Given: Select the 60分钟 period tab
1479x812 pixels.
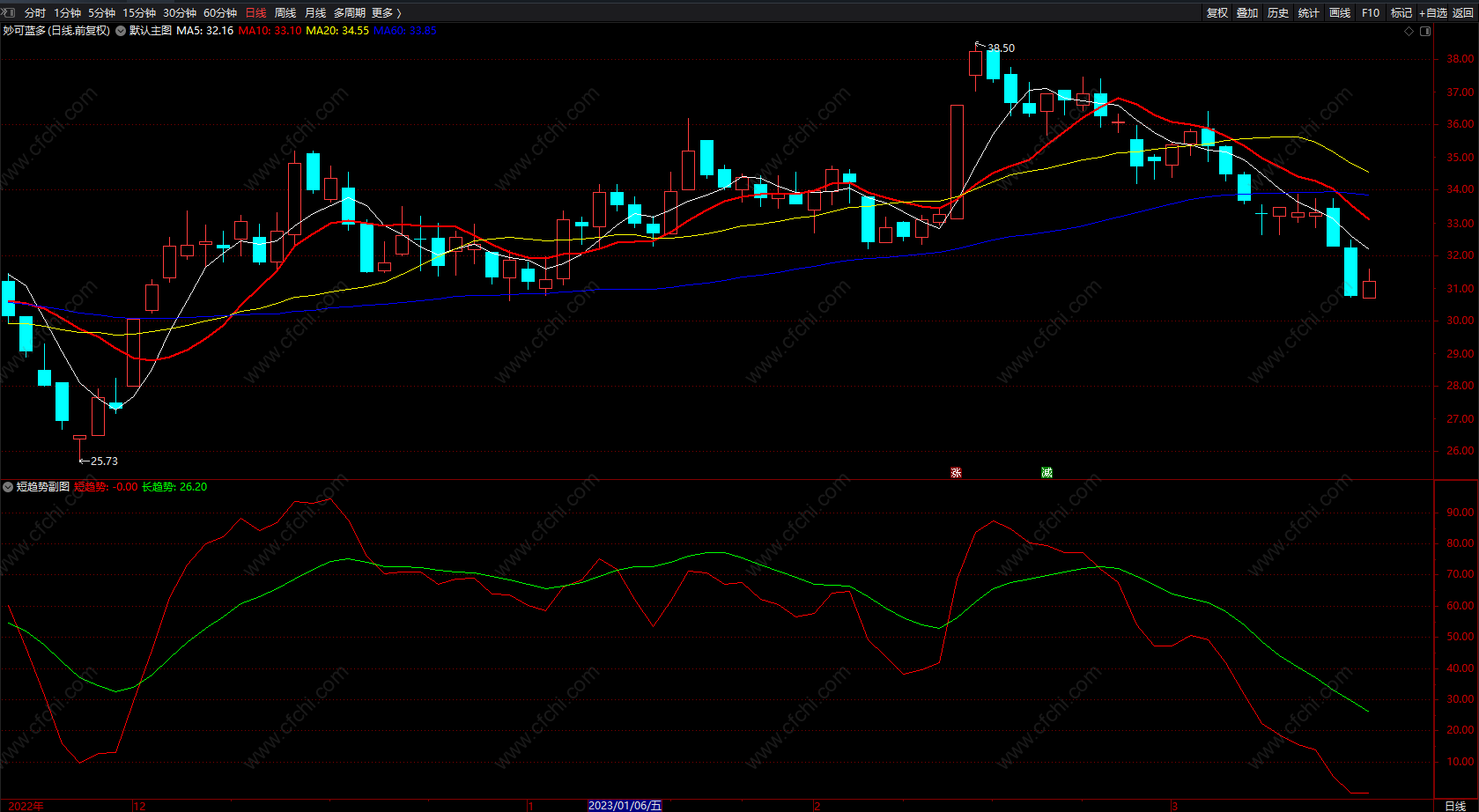Looking at the screenshot, I should click(220, 12).
